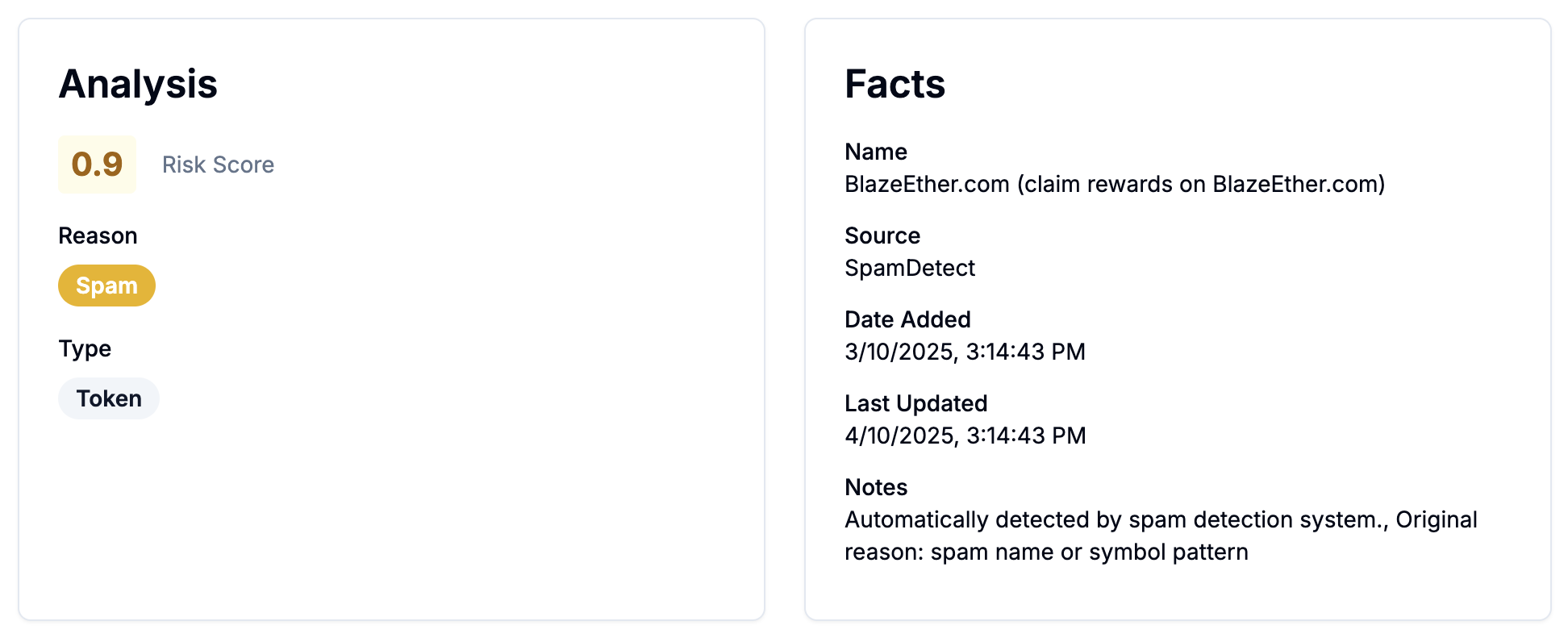Select the 0.9 risk score badge
The height and width of the screenshot is (642, 1568).
click(x=96, y=165)
